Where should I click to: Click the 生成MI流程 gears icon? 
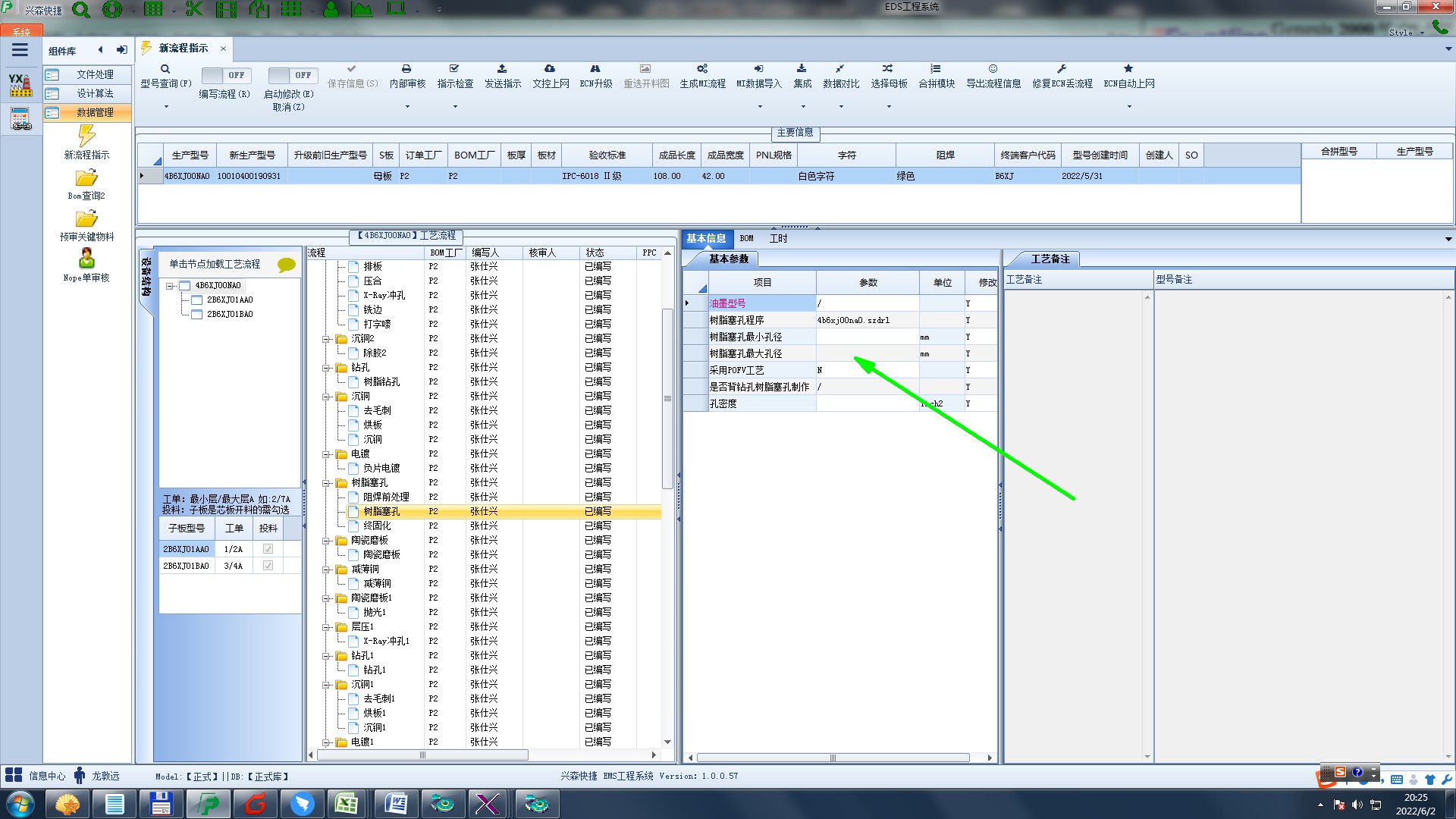pyautogui.click(x=702, y=68)
